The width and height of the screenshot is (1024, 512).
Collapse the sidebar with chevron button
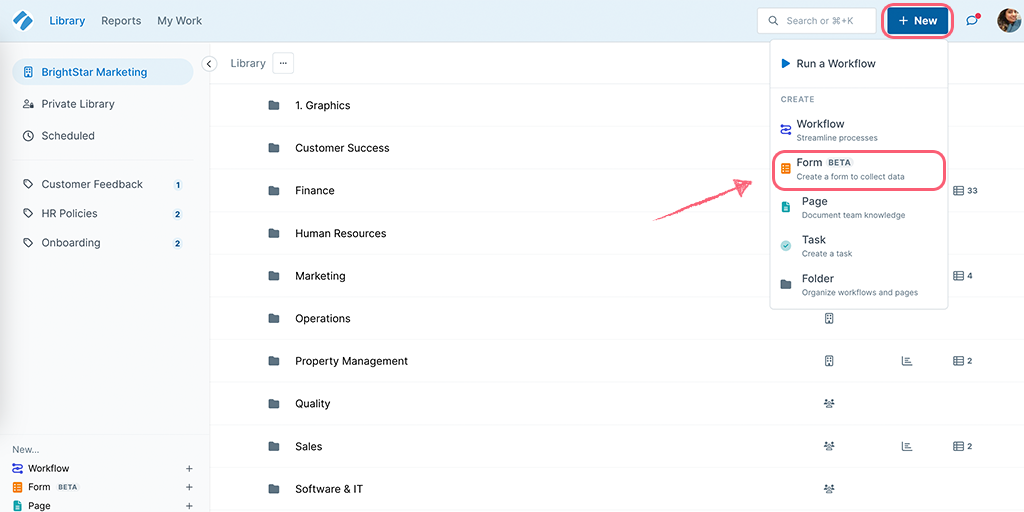coord(209,63)
